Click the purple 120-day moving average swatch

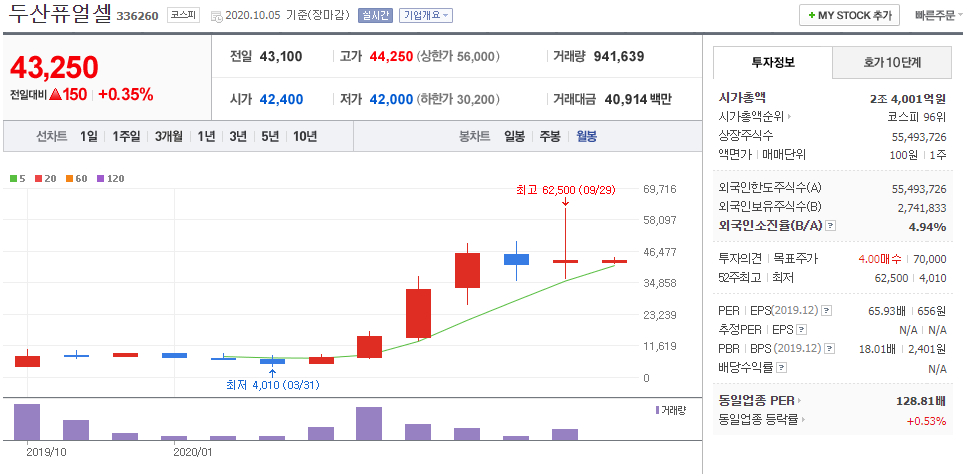[101, 179]
